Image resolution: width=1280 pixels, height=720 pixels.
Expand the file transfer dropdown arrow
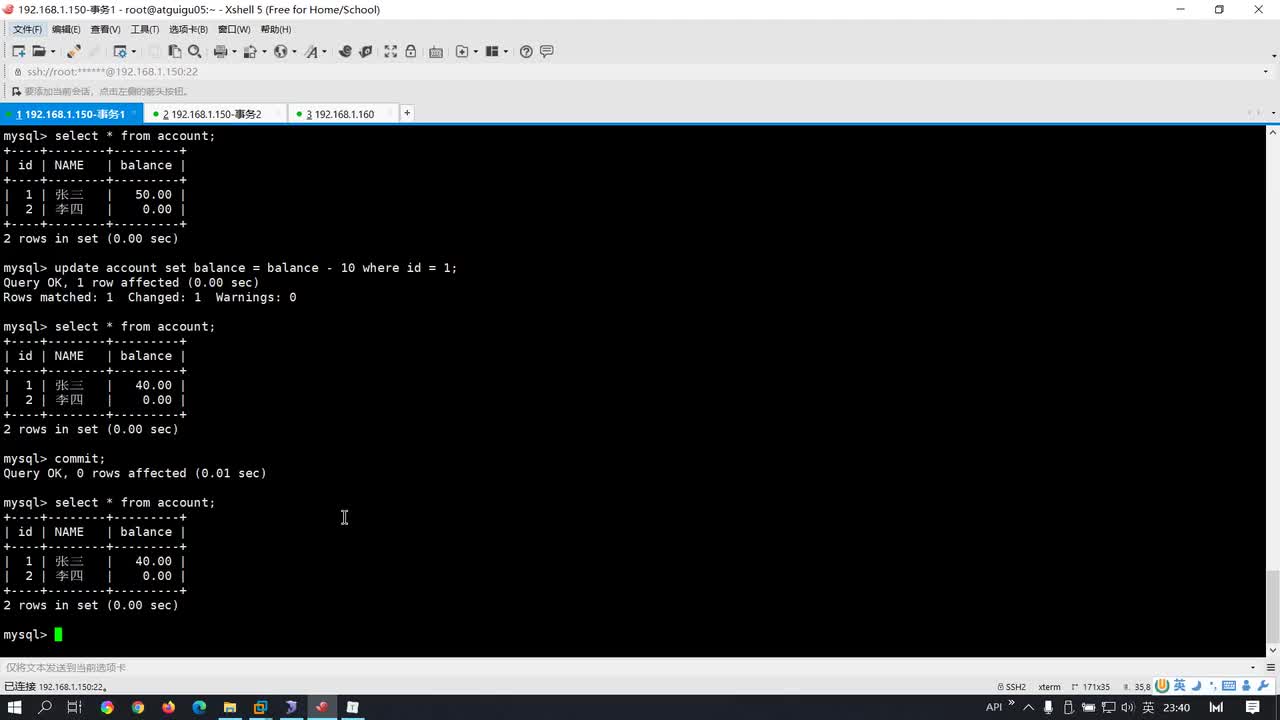coord(264,51)
